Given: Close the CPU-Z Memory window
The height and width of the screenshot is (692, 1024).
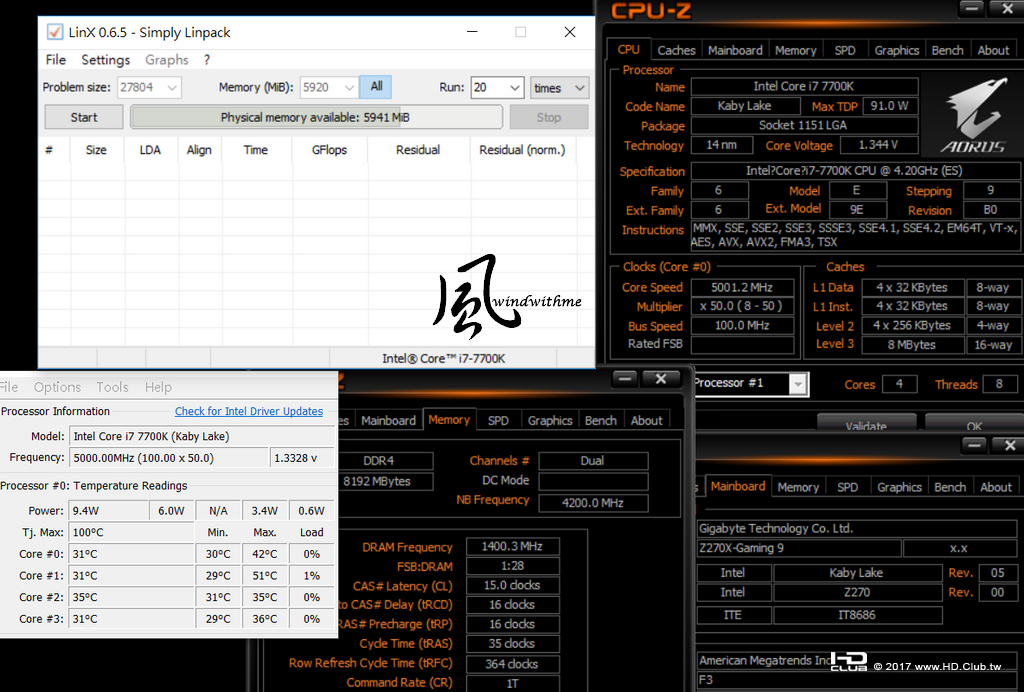Looking at the screenshot, I should (x=660, y=379).
